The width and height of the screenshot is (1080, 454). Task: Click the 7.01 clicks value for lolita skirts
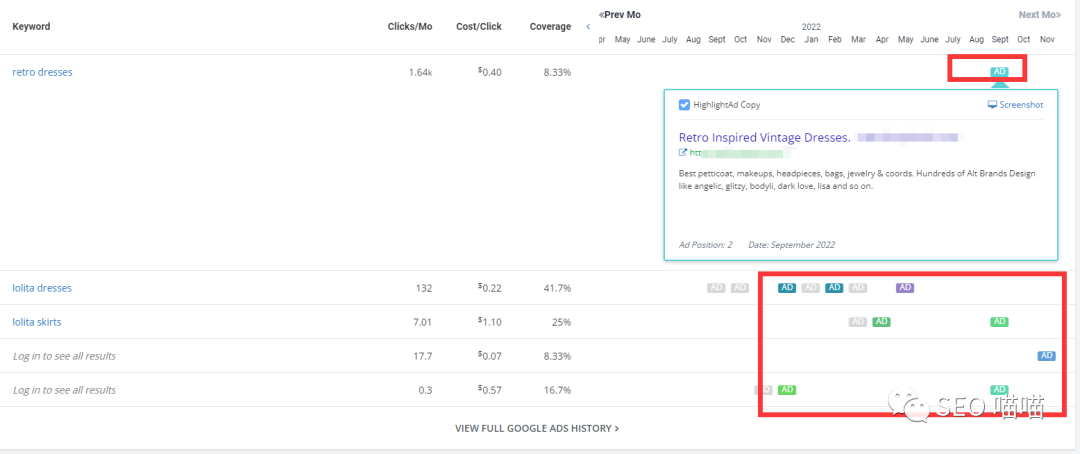click(x=423, y=322)
